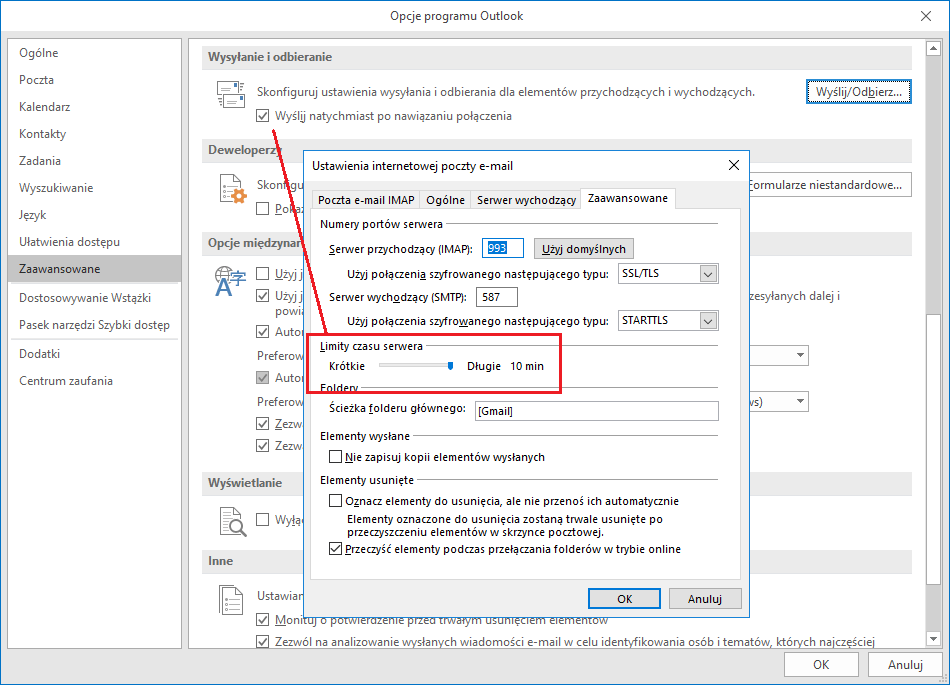Screen dimensions: 950x685
Task: Open 'Język' options category
Action: point(95,215)
